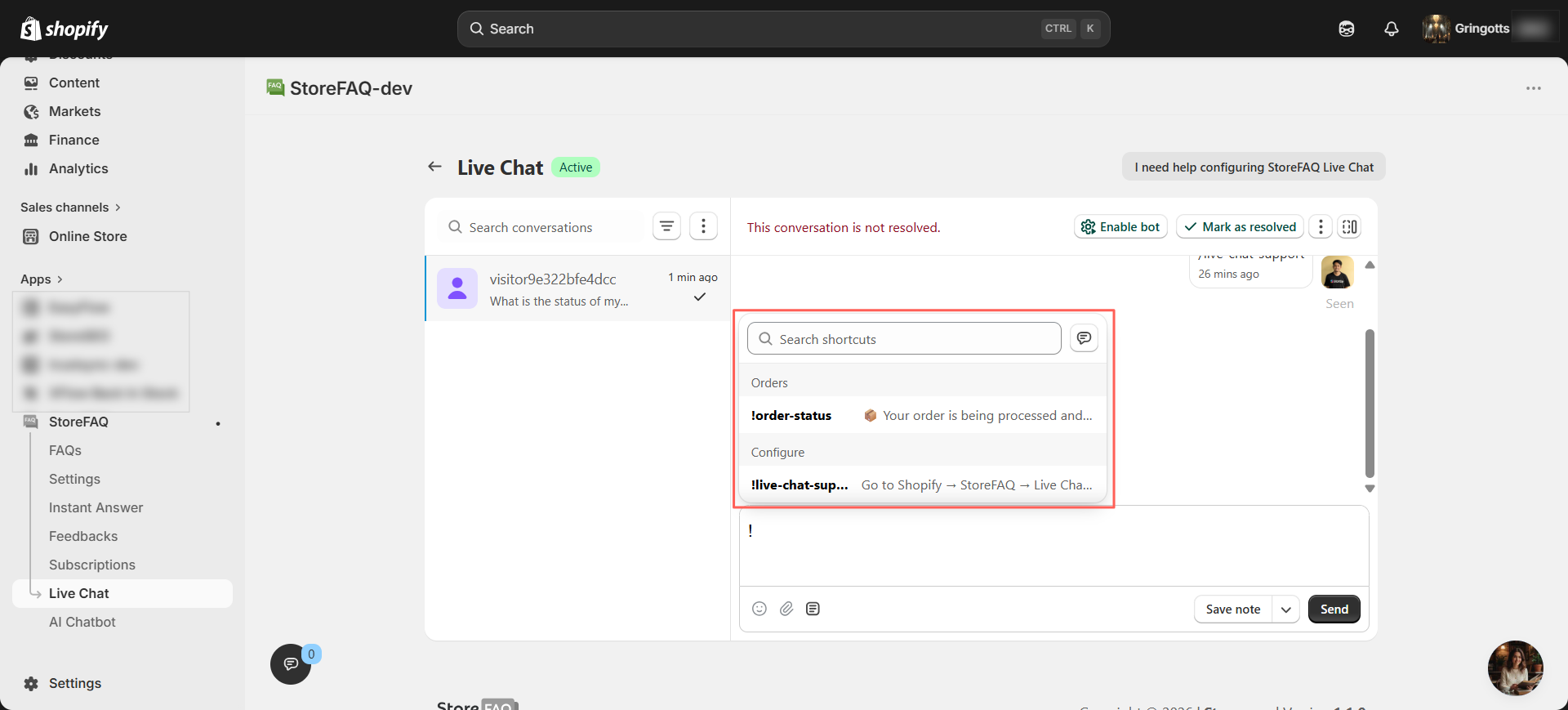Open floating chat widget button
Screen dimensions: 1568x710
[x=291, y=664]
